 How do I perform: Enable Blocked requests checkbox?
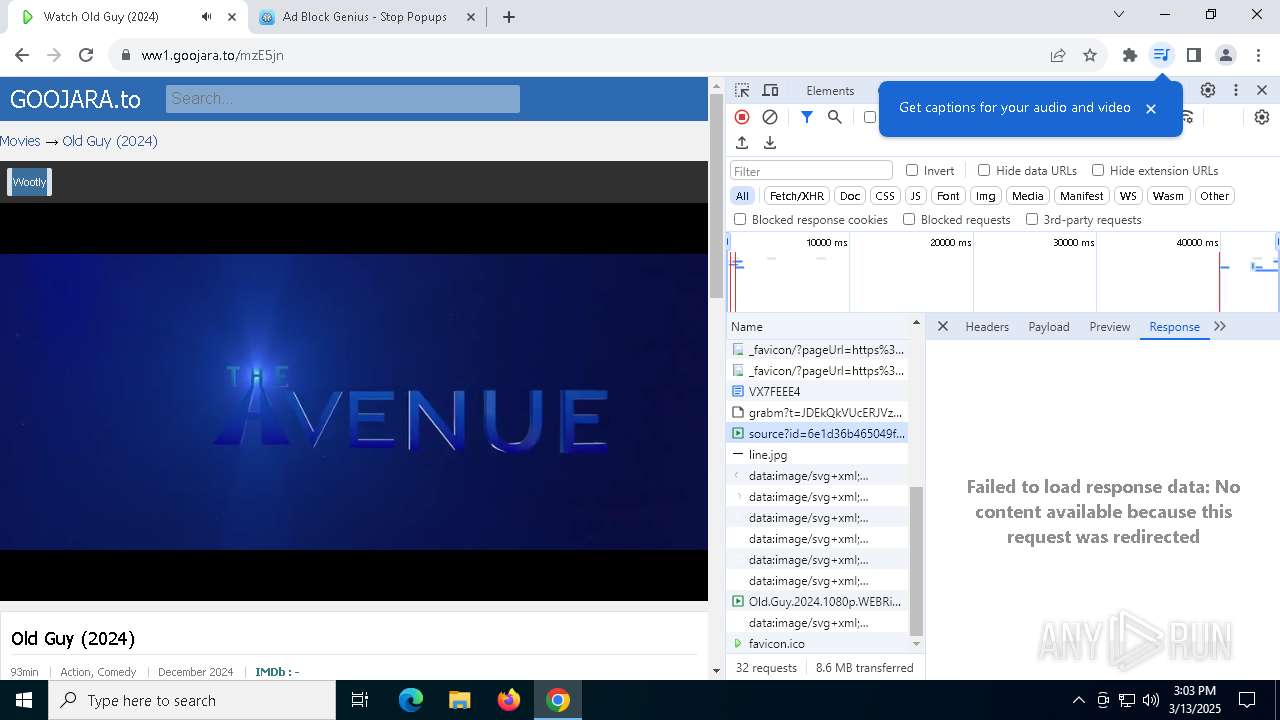(909, 219)
